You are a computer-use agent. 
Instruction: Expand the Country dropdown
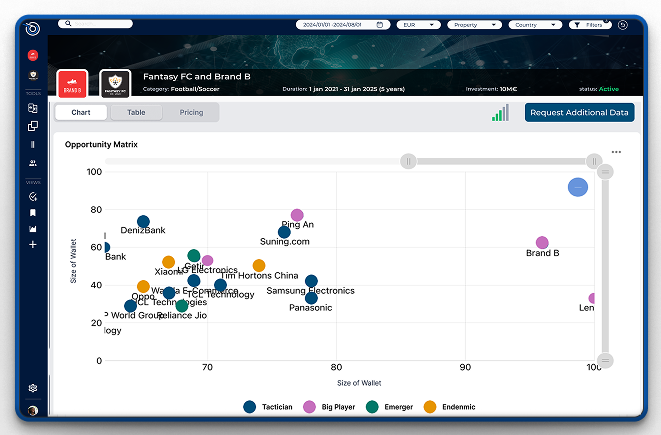[x=535, y=25]
